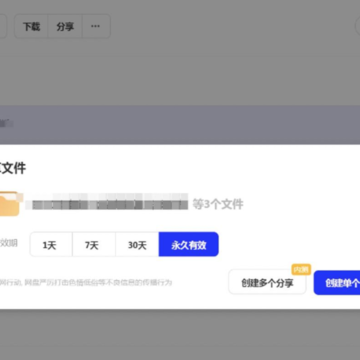Click the 下载 button in the toolbar
This screenshot has width=360, height=360.
(x=31, y=26)
